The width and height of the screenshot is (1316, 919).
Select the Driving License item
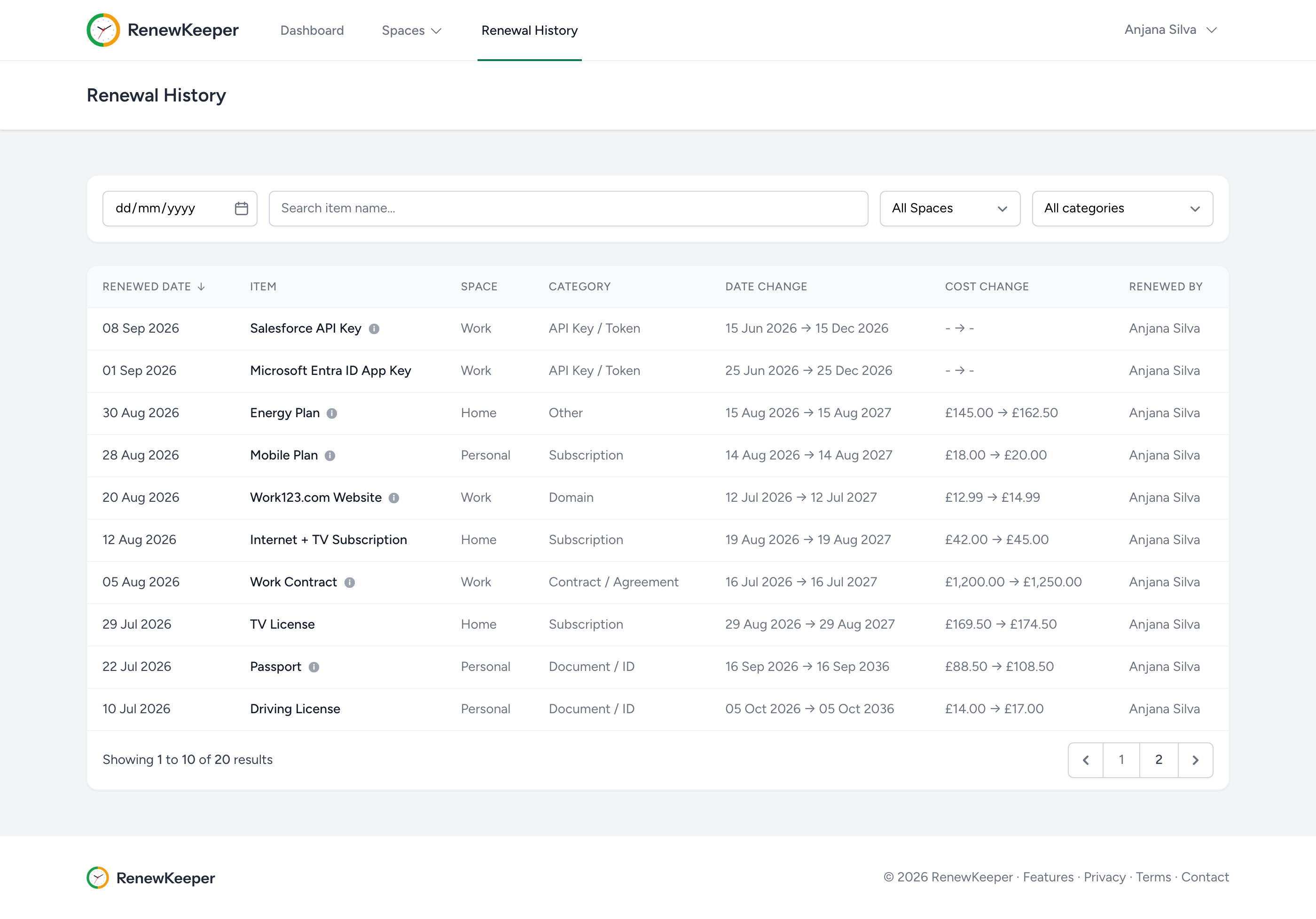tap(295, 709)
